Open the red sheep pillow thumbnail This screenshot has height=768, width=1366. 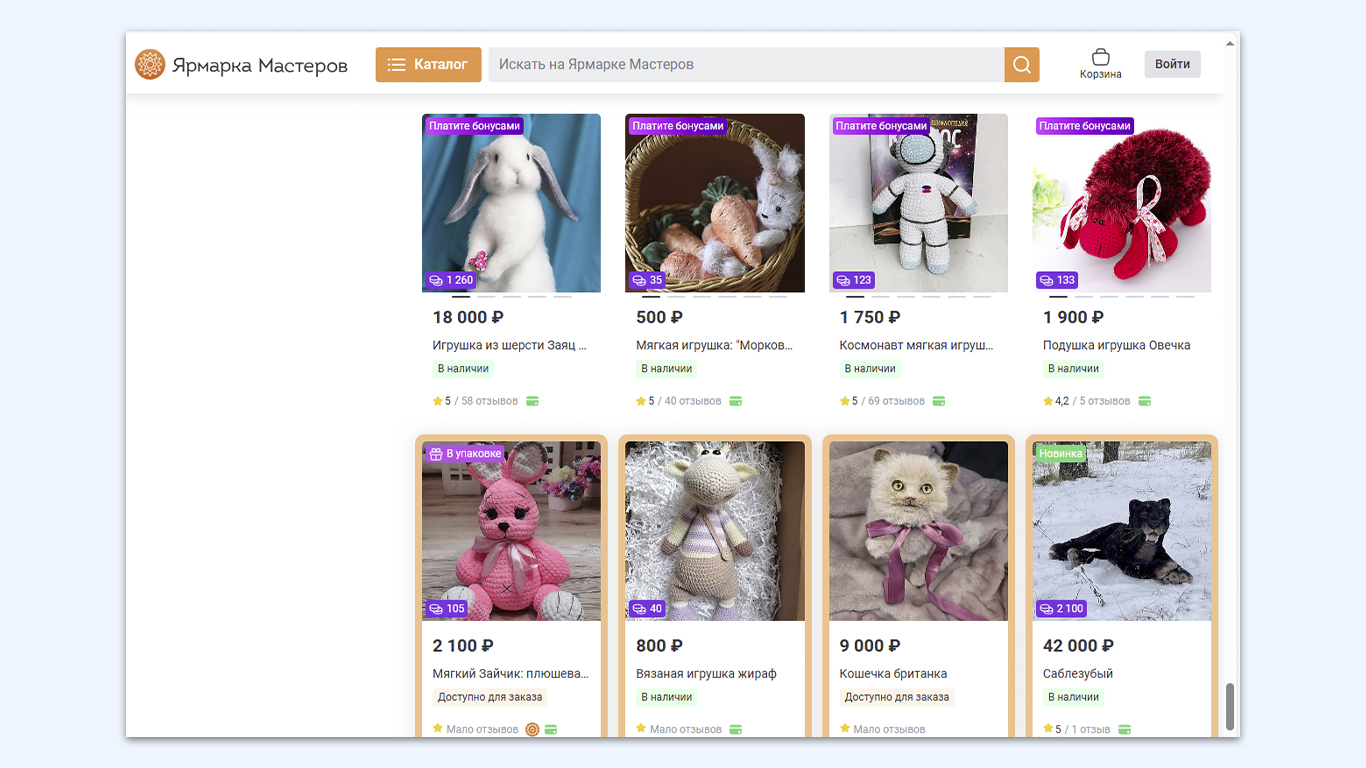pyautogui.click(x=1122, y=203)
